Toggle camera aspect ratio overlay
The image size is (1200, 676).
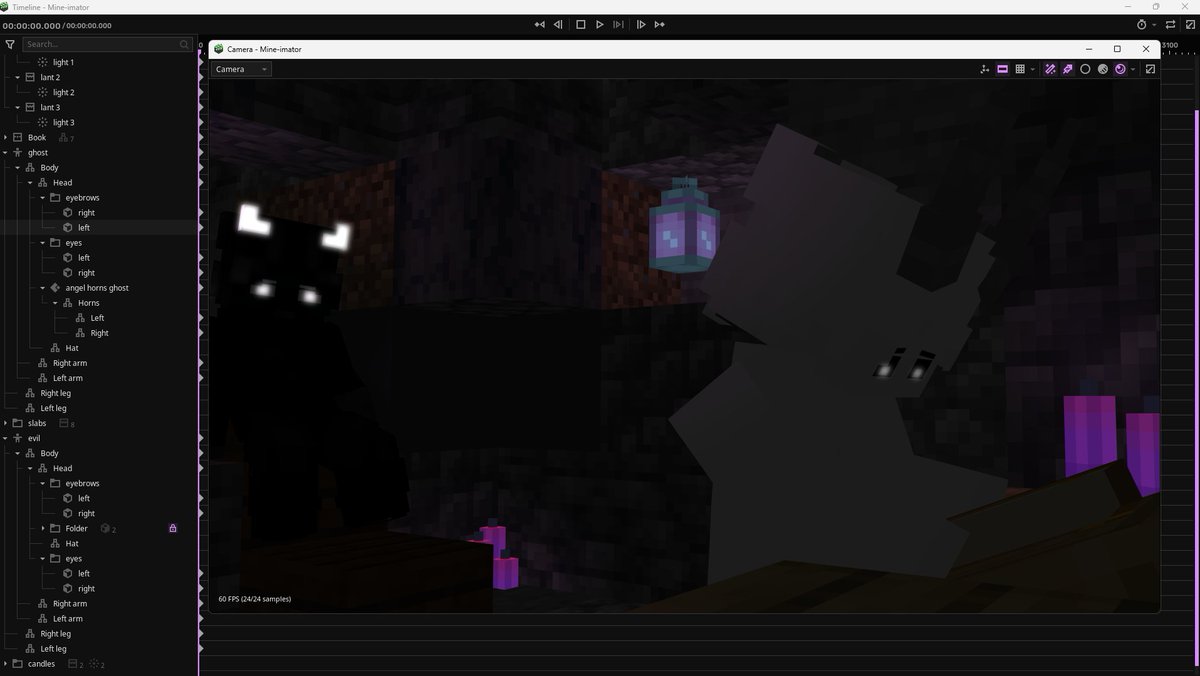pyautogui.click(x=1002, y=69)
